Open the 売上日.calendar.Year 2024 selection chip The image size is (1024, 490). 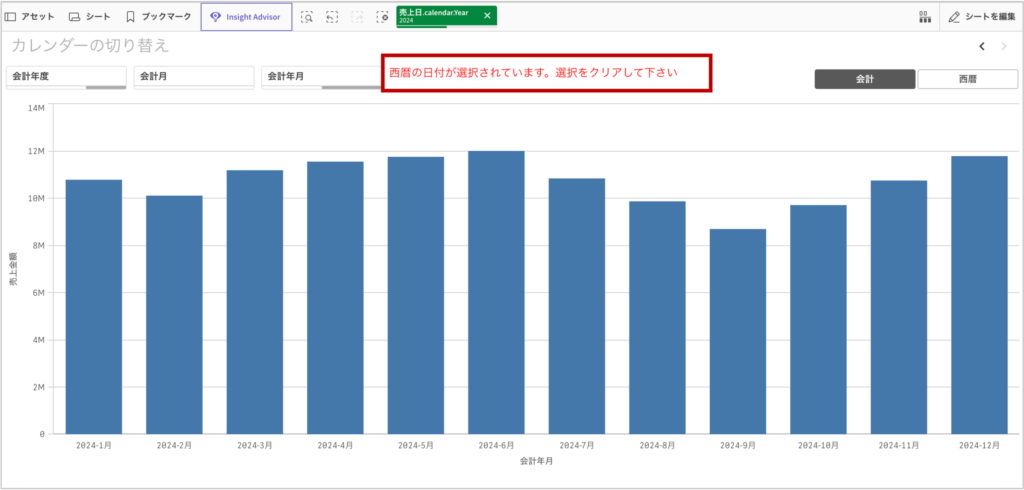click(x=436, y=16)
